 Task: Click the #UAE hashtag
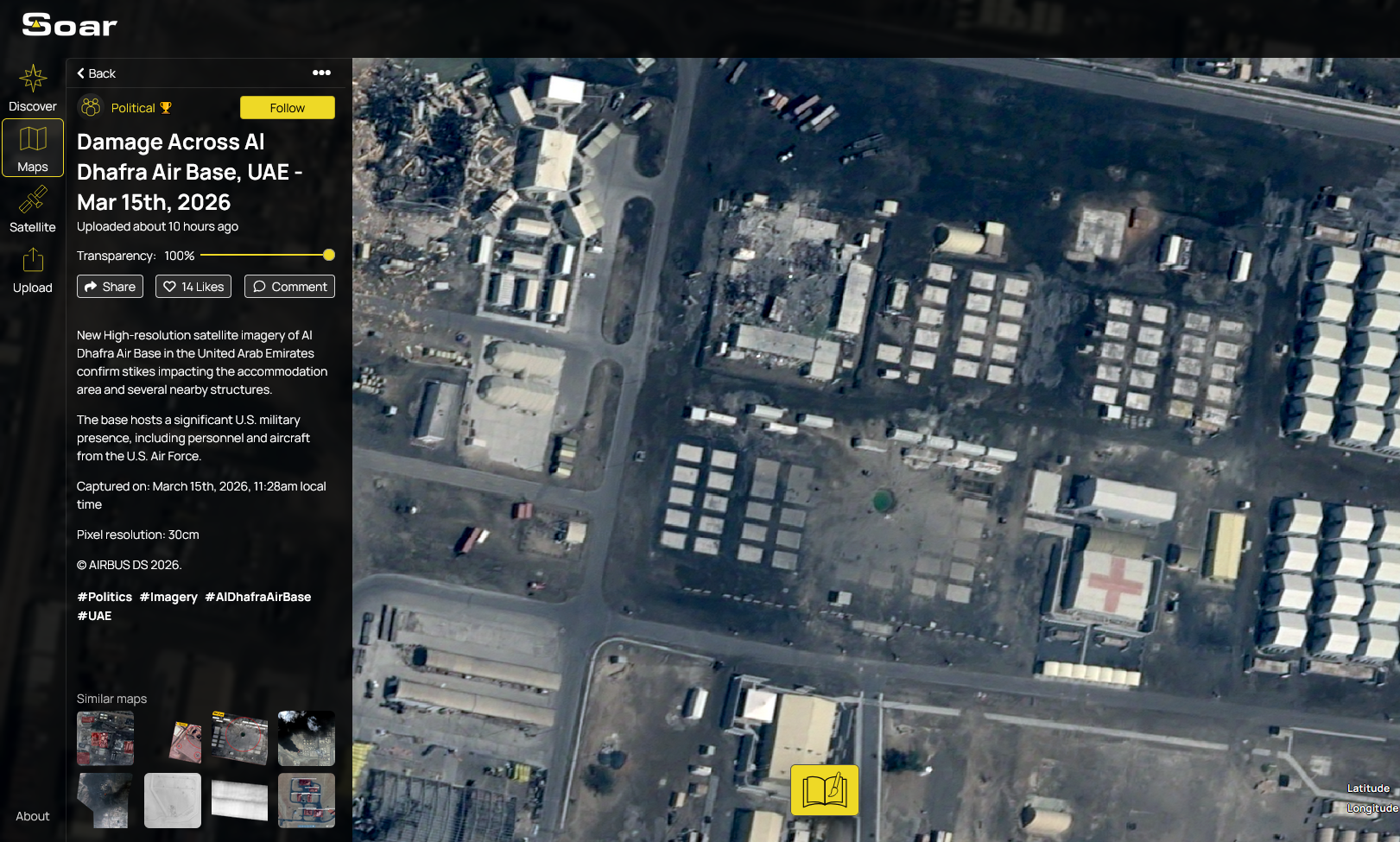click(x=94, y=616)
